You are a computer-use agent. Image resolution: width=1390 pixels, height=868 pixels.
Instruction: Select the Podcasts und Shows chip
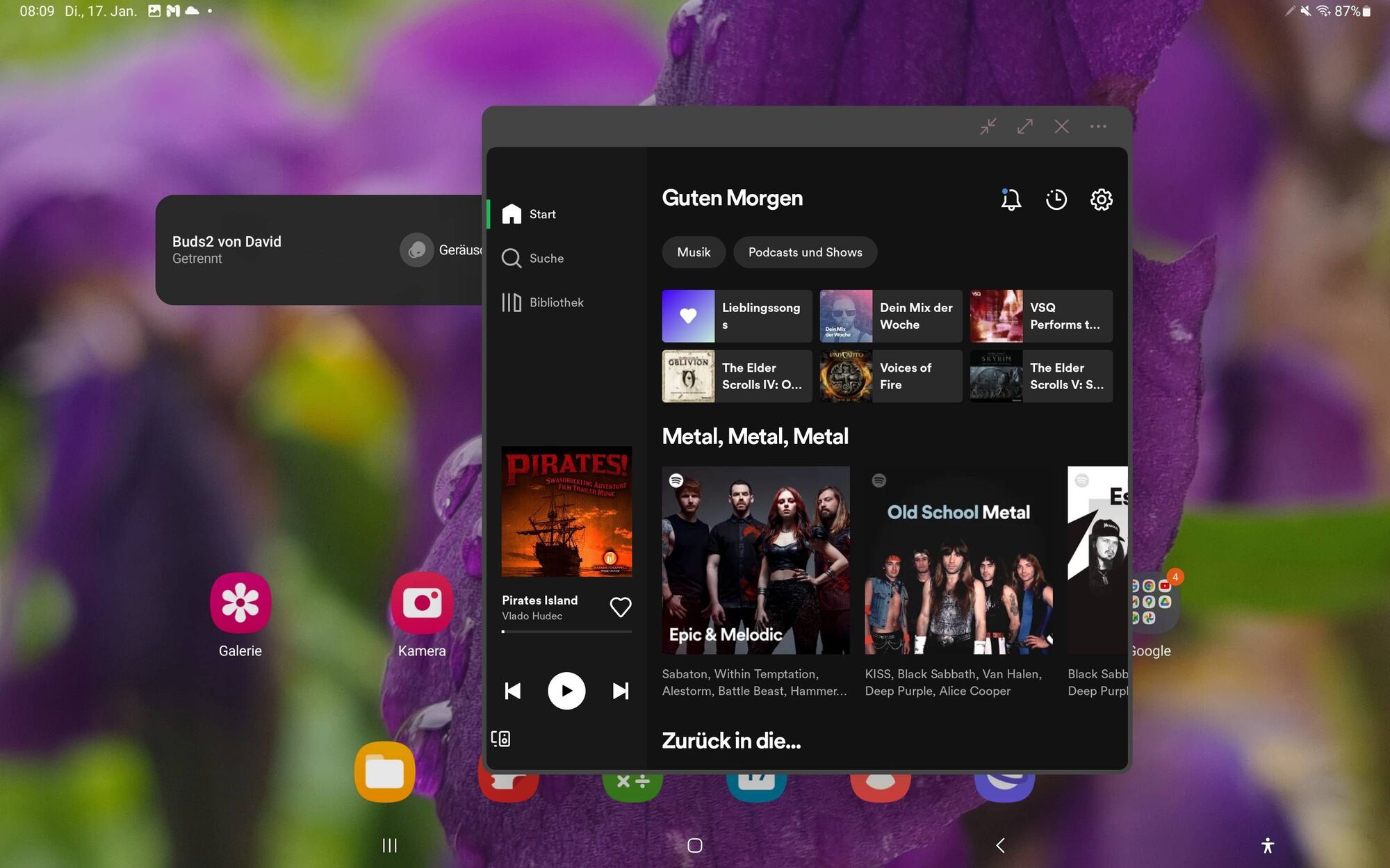click(x=805, y=252)
